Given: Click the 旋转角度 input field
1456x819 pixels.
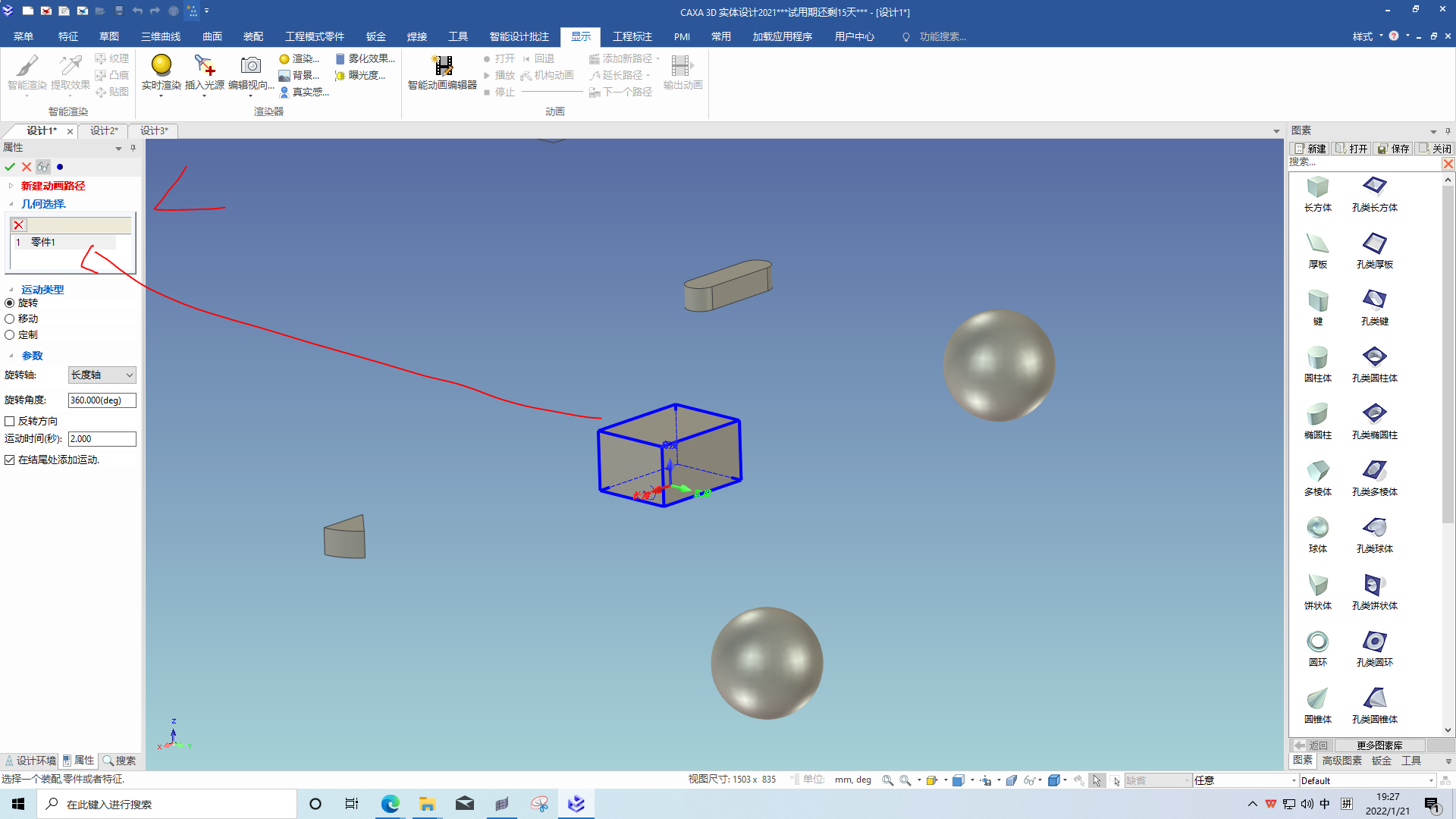Looking at the screenshot, I should click(102, 400).
